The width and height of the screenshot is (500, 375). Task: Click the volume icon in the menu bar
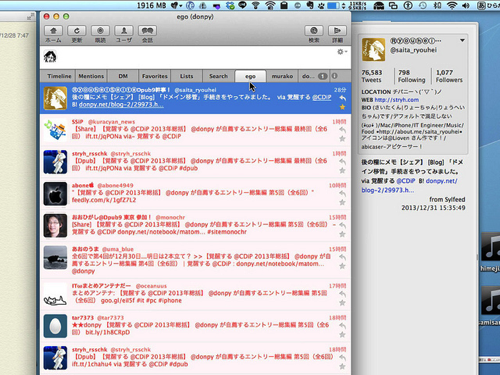coord(466,5)
